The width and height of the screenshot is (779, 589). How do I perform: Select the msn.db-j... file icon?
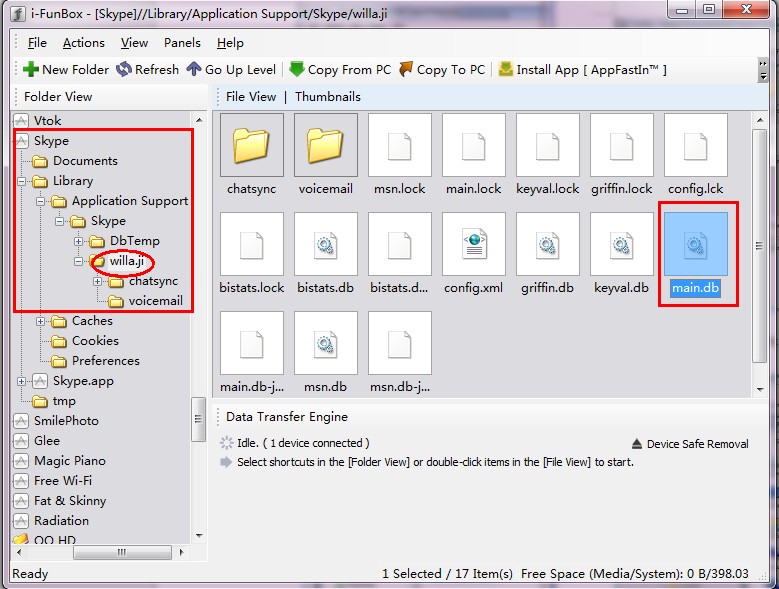[399, 343]
